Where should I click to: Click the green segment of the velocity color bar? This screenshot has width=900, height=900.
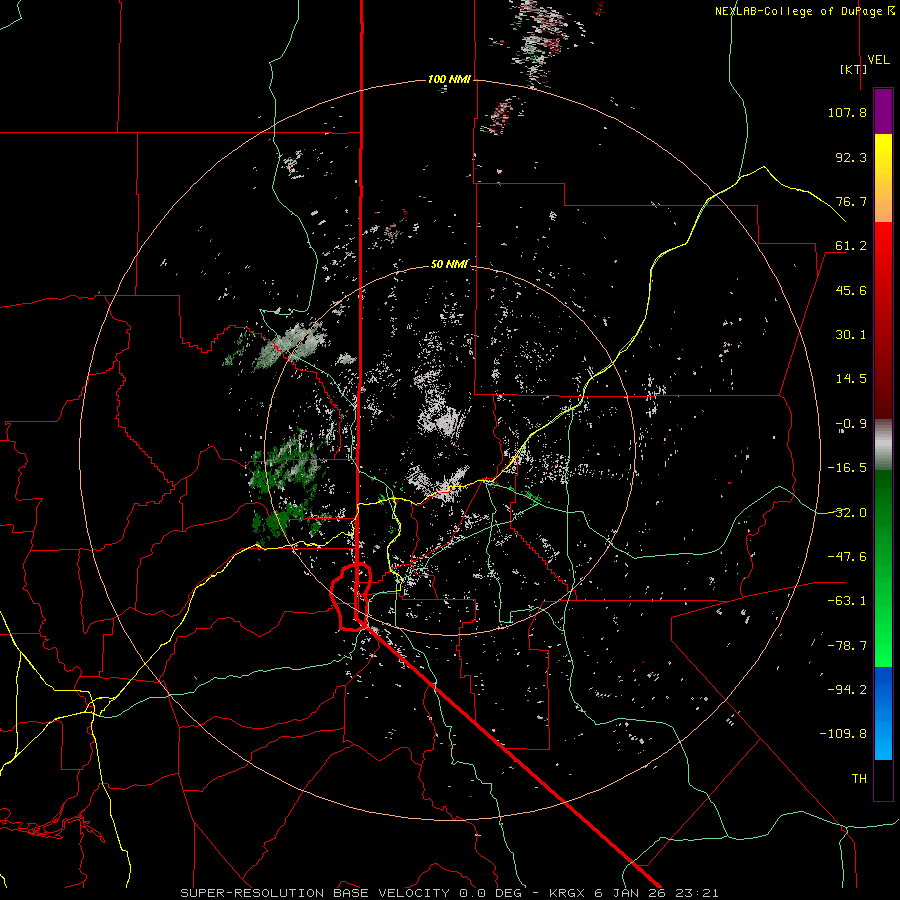tap(883, 568)
